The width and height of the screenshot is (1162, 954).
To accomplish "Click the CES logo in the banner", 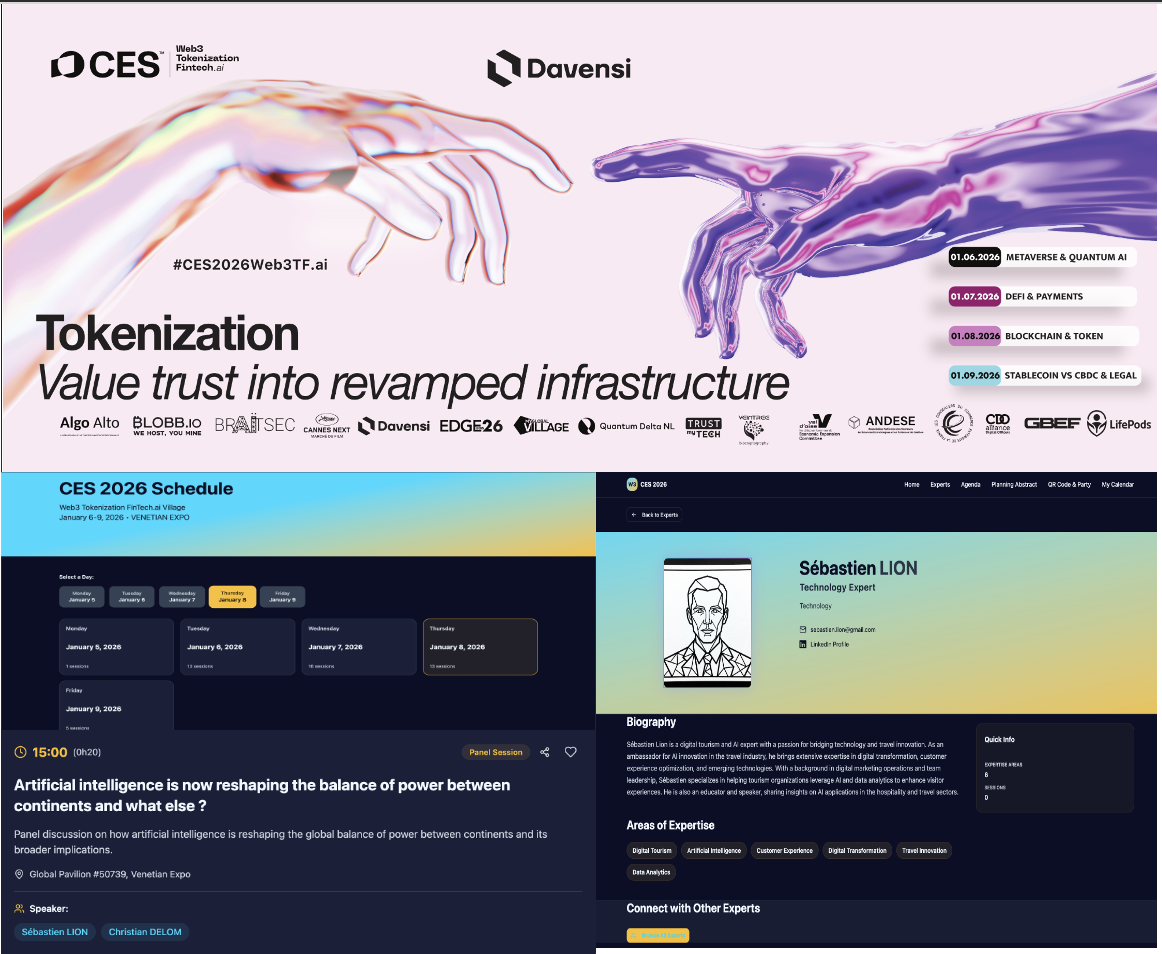I will [x=105, y=64].
